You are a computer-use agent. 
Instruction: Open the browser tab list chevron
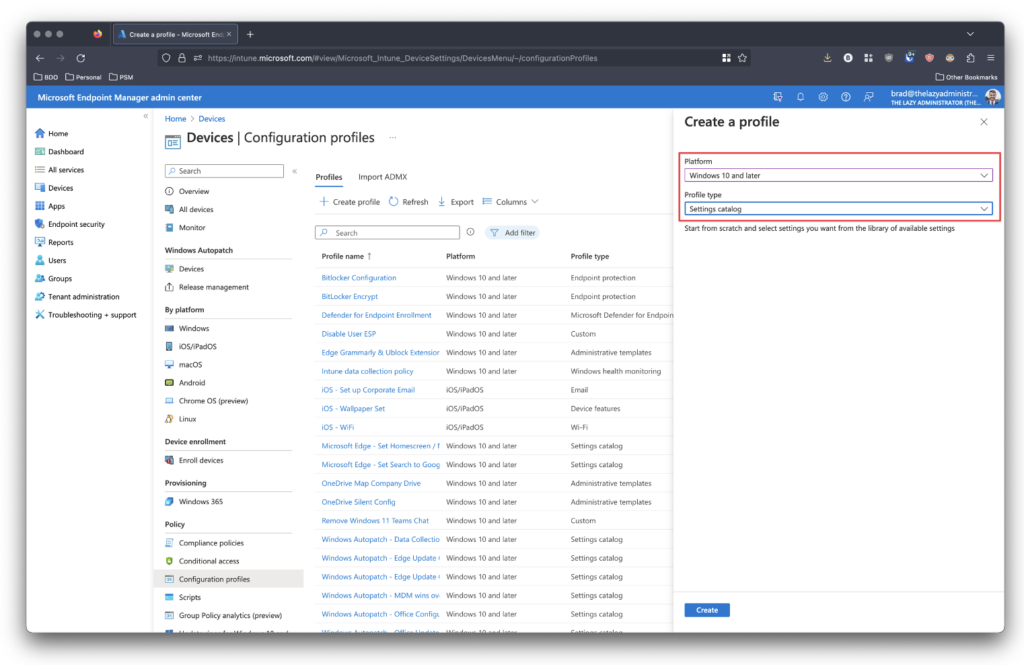click(x=970, y=34)
